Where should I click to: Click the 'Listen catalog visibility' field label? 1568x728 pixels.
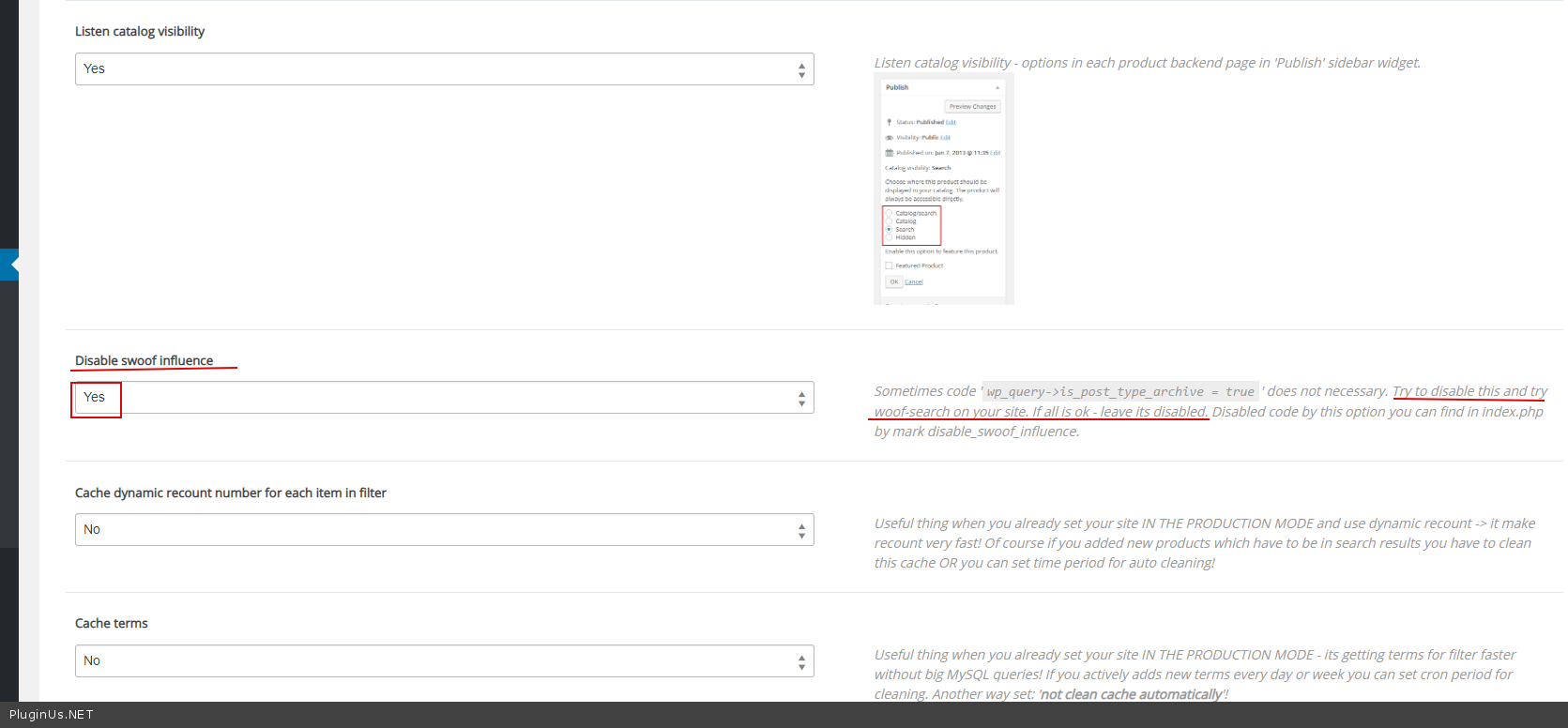(x=140, y=32)
